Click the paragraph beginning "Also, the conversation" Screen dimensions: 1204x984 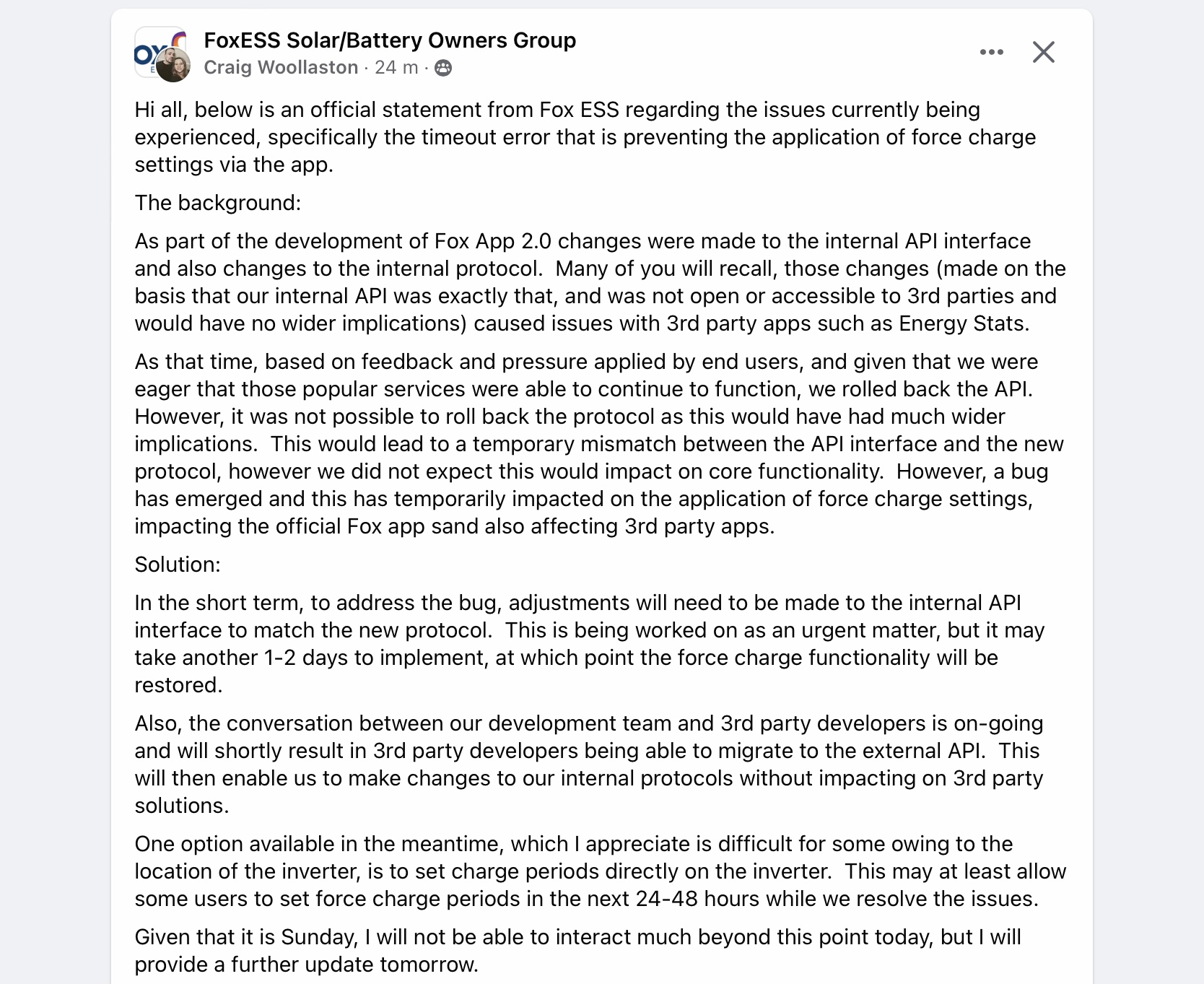[588, 765]
